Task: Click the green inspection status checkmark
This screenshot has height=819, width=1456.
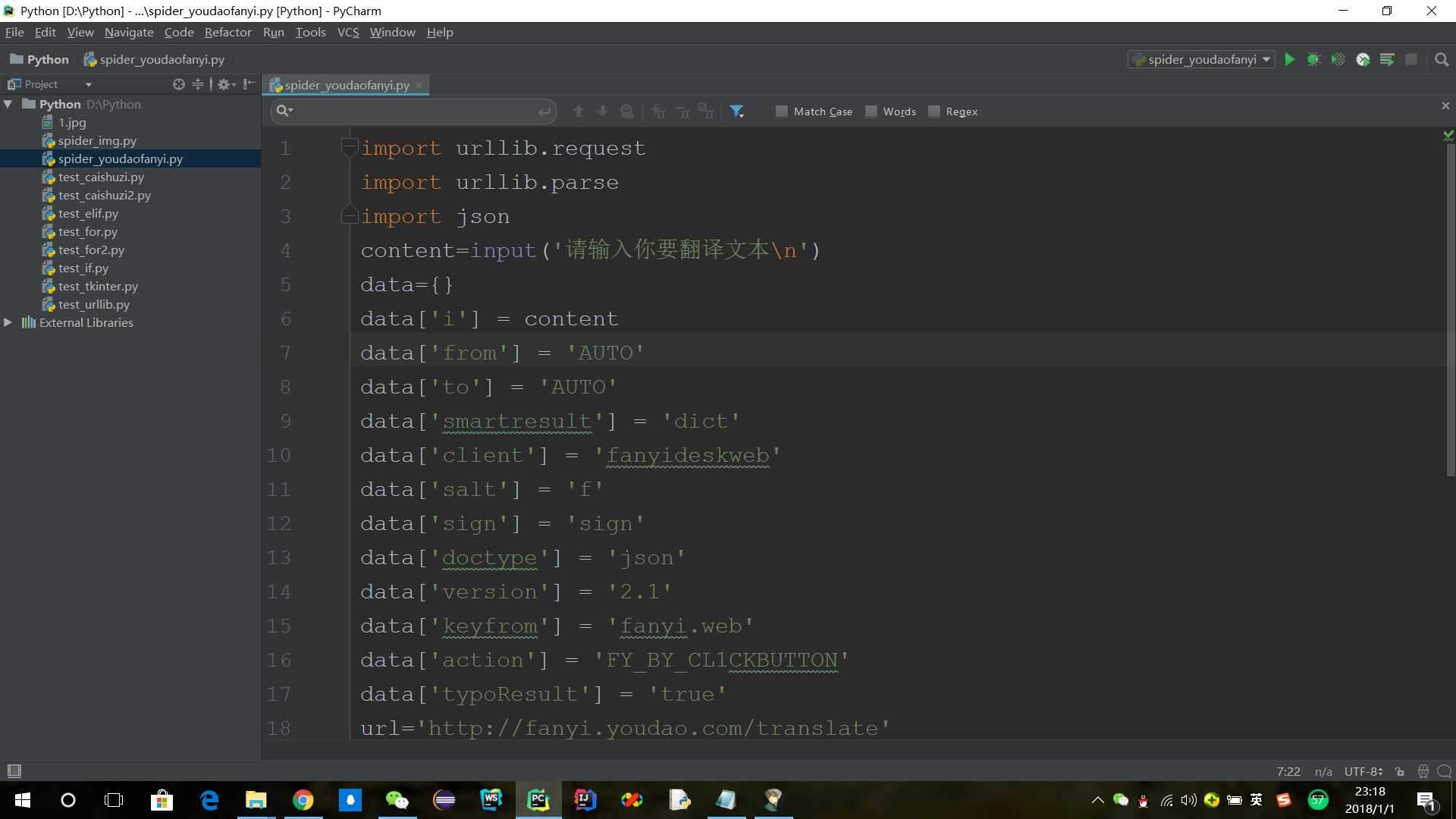Action: click(1448, 135)
